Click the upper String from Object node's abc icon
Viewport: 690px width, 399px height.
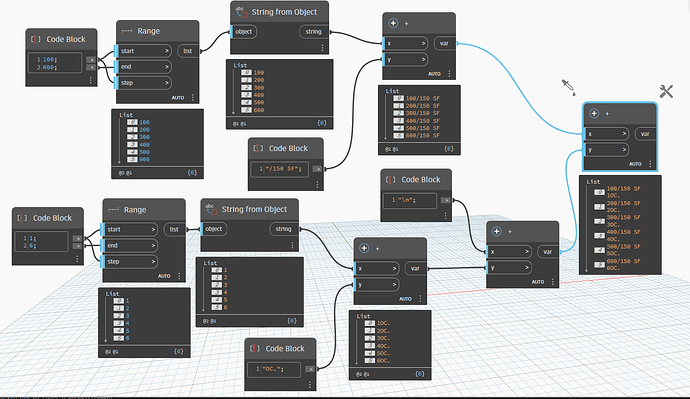point(241,12)
